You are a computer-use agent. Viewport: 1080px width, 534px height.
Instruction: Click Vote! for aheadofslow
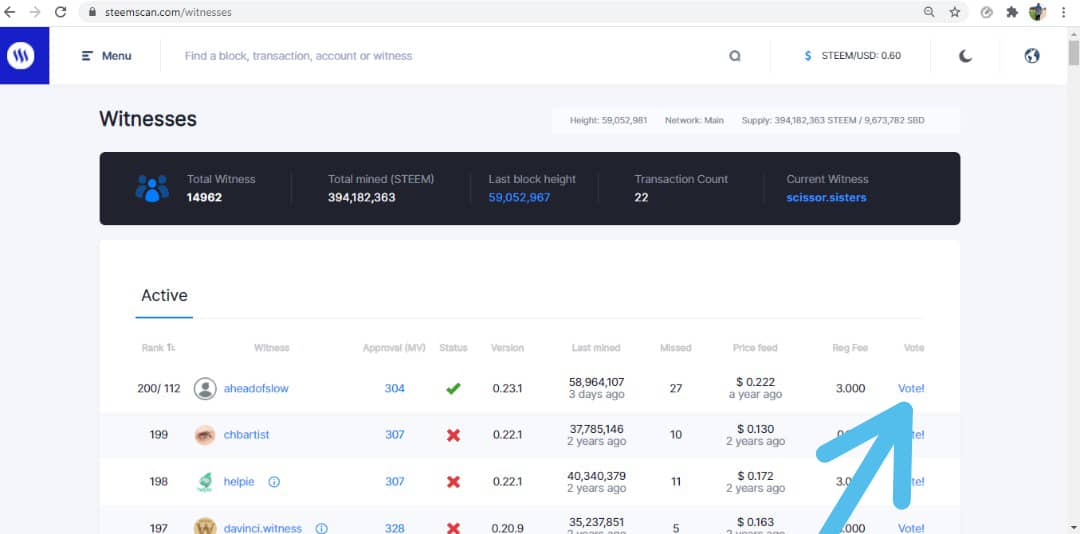point(911,389)
